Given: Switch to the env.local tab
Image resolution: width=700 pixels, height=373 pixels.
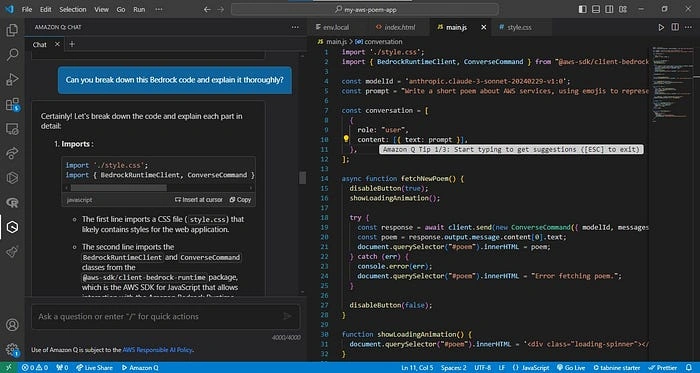Looking at the screenshot, I should [x=337, y=27].
